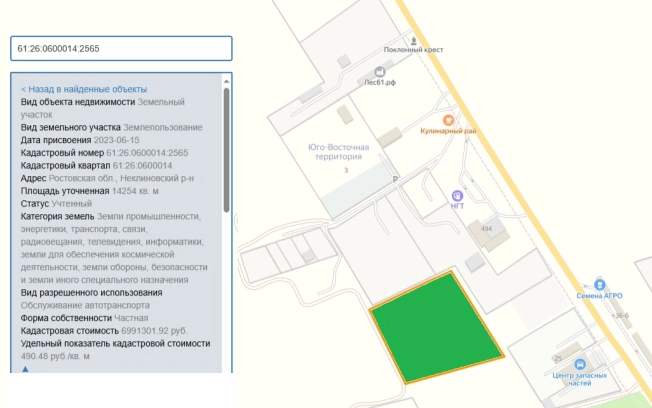Go back via Назад в найденные объекты
The image size is (652, 408).
tap(84, 89)
